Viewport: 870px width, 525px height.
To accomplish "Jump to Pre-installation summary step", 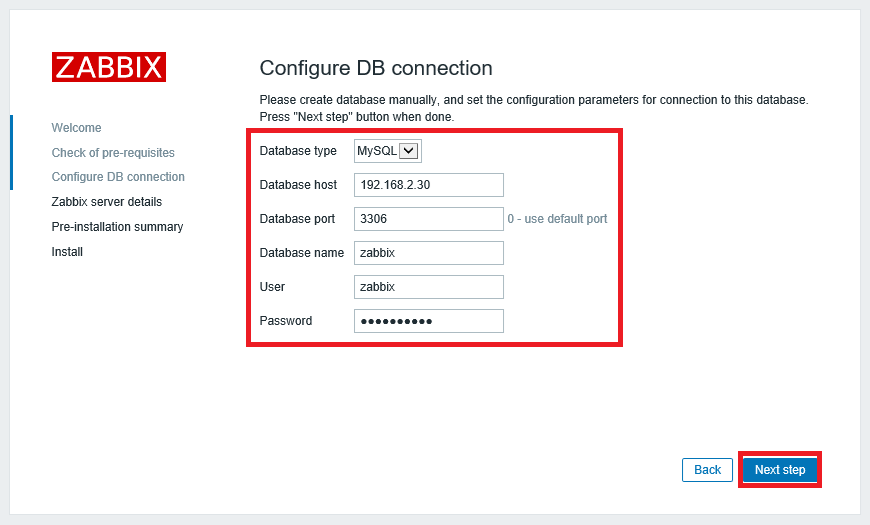I will (x=117, y=227).
